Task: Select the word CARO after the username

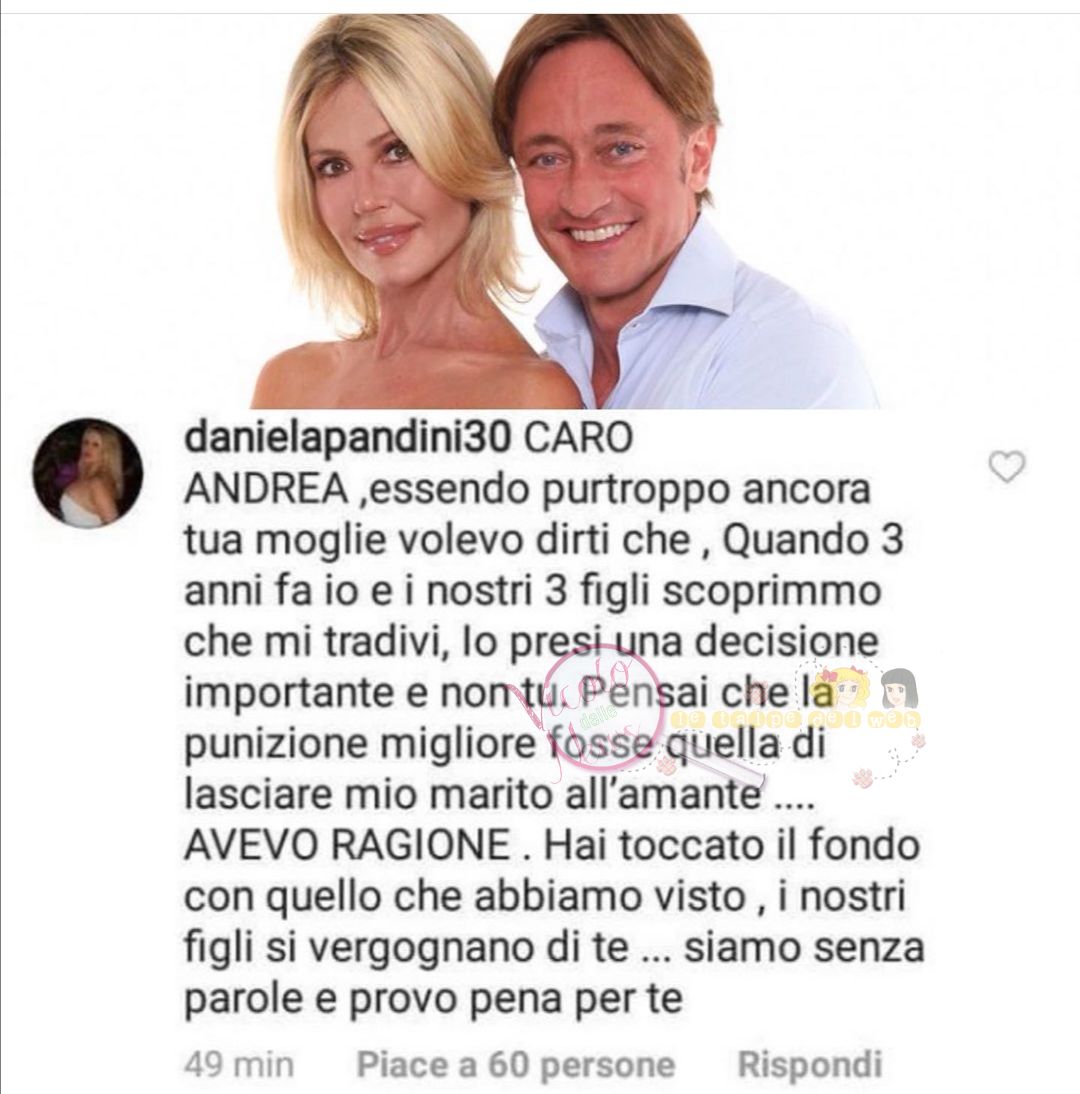Action: click(578, 438)
